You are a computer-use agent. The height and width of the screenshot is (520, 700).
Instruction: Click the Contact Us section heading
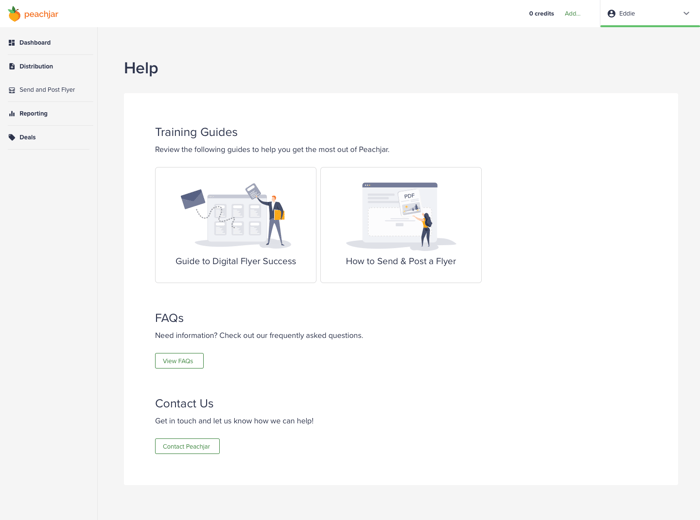click(x=184, y=404)
